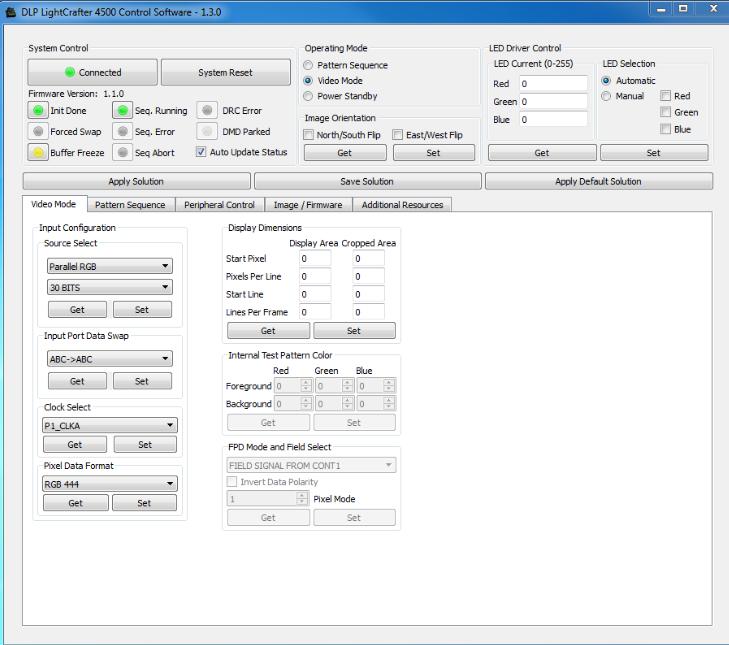Viewport: 729px width, 645px height.
Task: Select Video Mode operating mode radio
Action: tap(308, 80)
